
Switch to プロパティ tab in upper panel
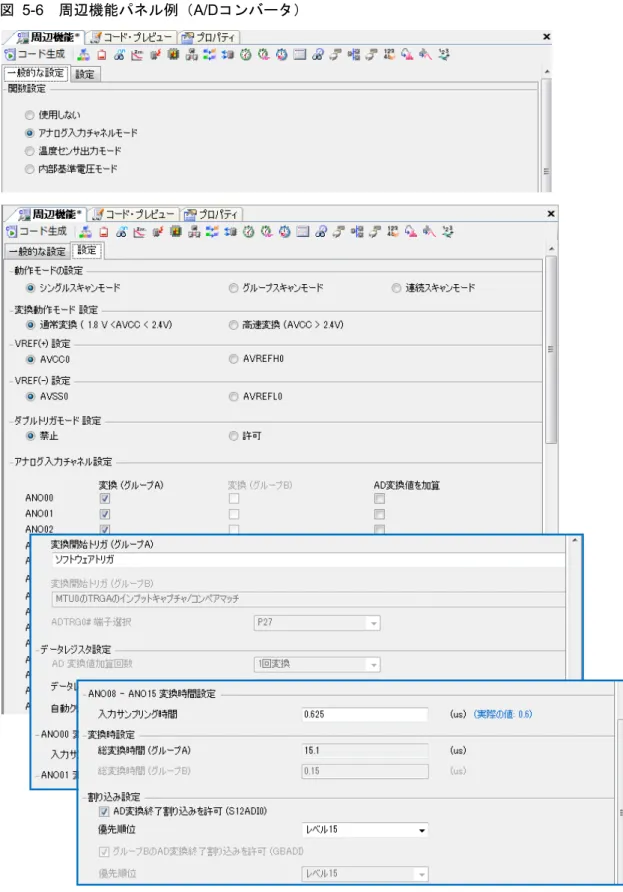(x=208, y=38)
